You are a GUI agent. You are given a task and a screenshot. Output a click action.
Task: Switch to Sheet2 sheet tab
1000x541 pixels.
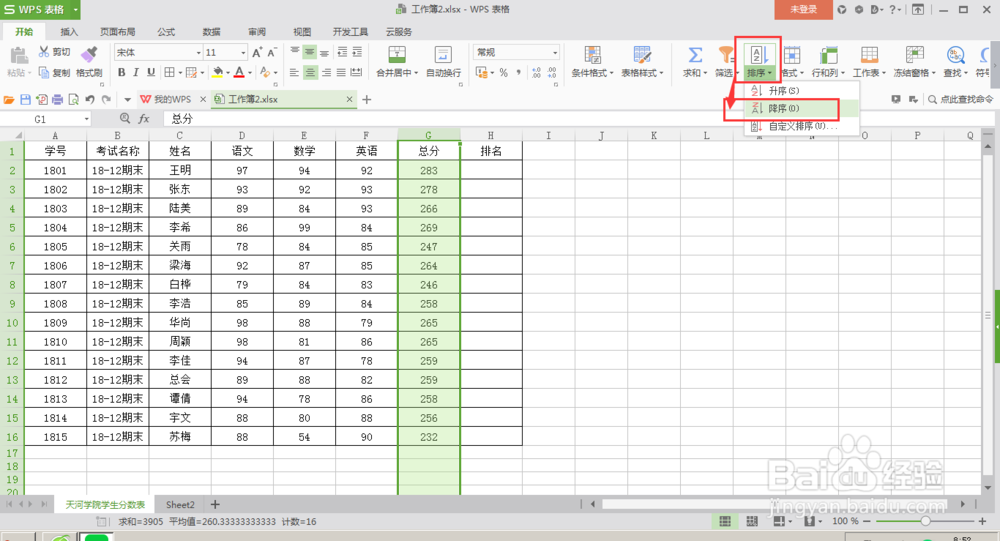tap(180, 505)
